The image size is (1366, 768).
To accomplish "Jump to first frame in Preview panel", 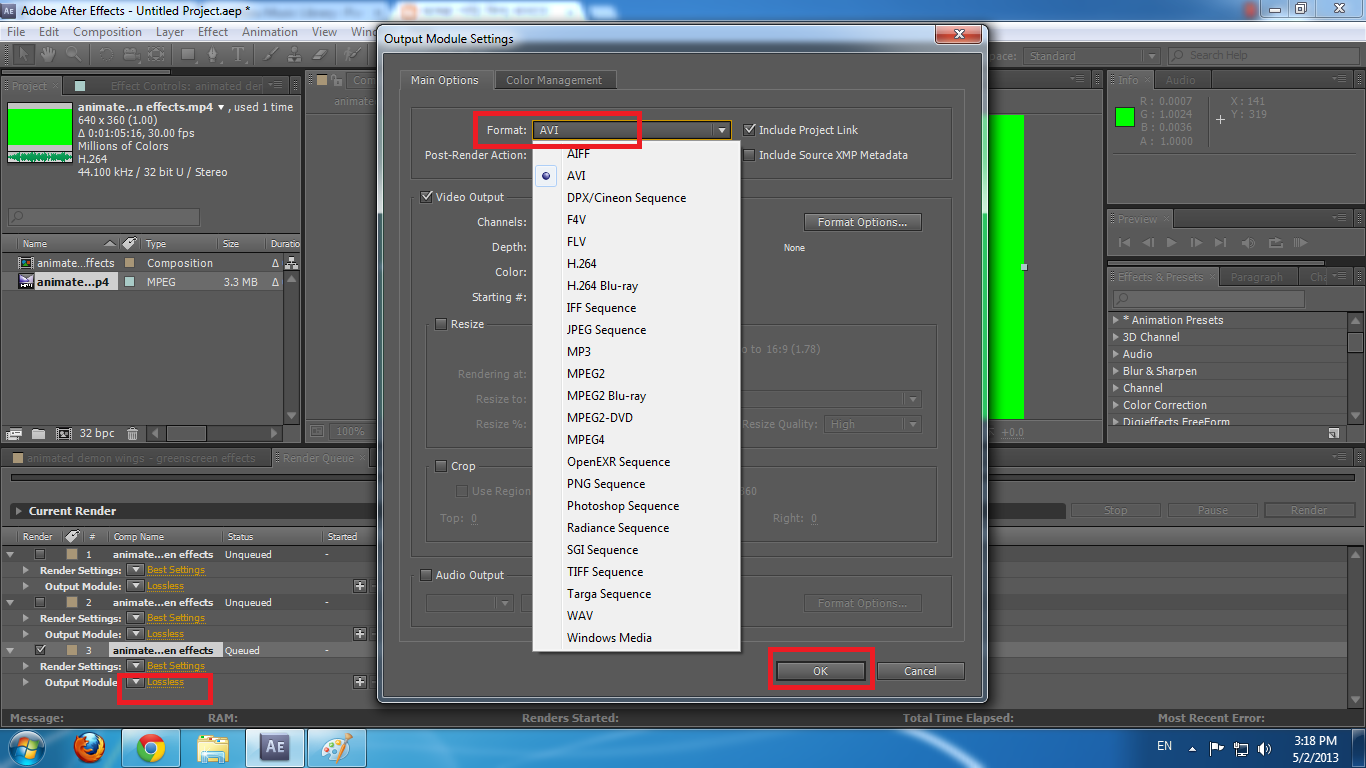I will (1125, 243).
